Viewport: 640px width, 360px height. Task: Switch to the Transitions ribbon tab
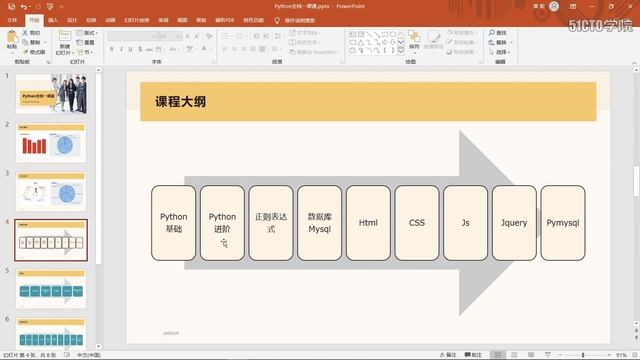tap(91, 20)
